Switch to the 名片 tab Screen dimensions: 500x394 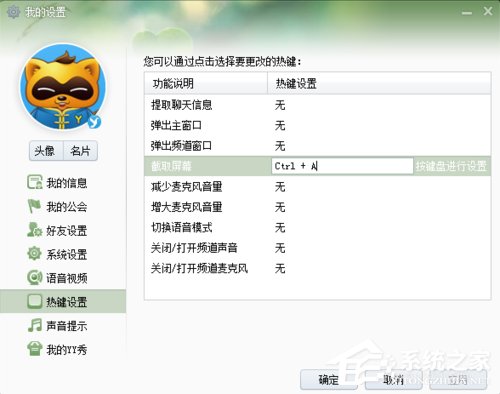(80, 151)
